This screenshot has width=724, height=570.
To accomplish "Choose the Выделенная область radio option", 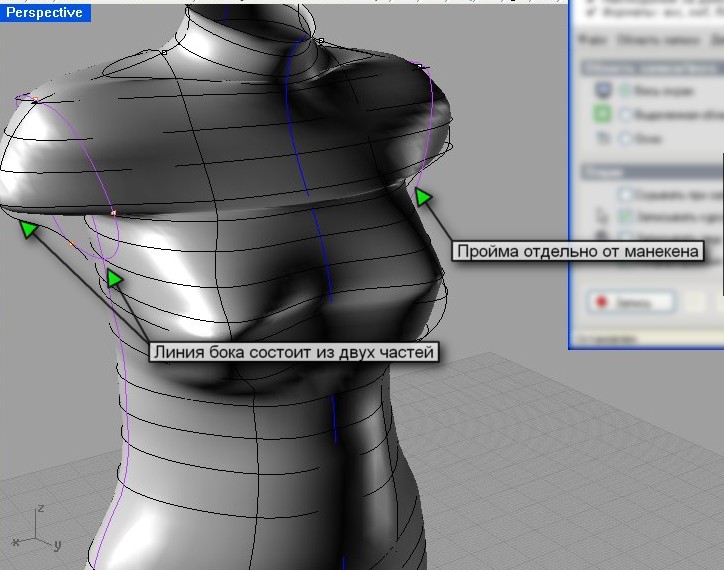I will pyautogui.click(x=625, y=114).
